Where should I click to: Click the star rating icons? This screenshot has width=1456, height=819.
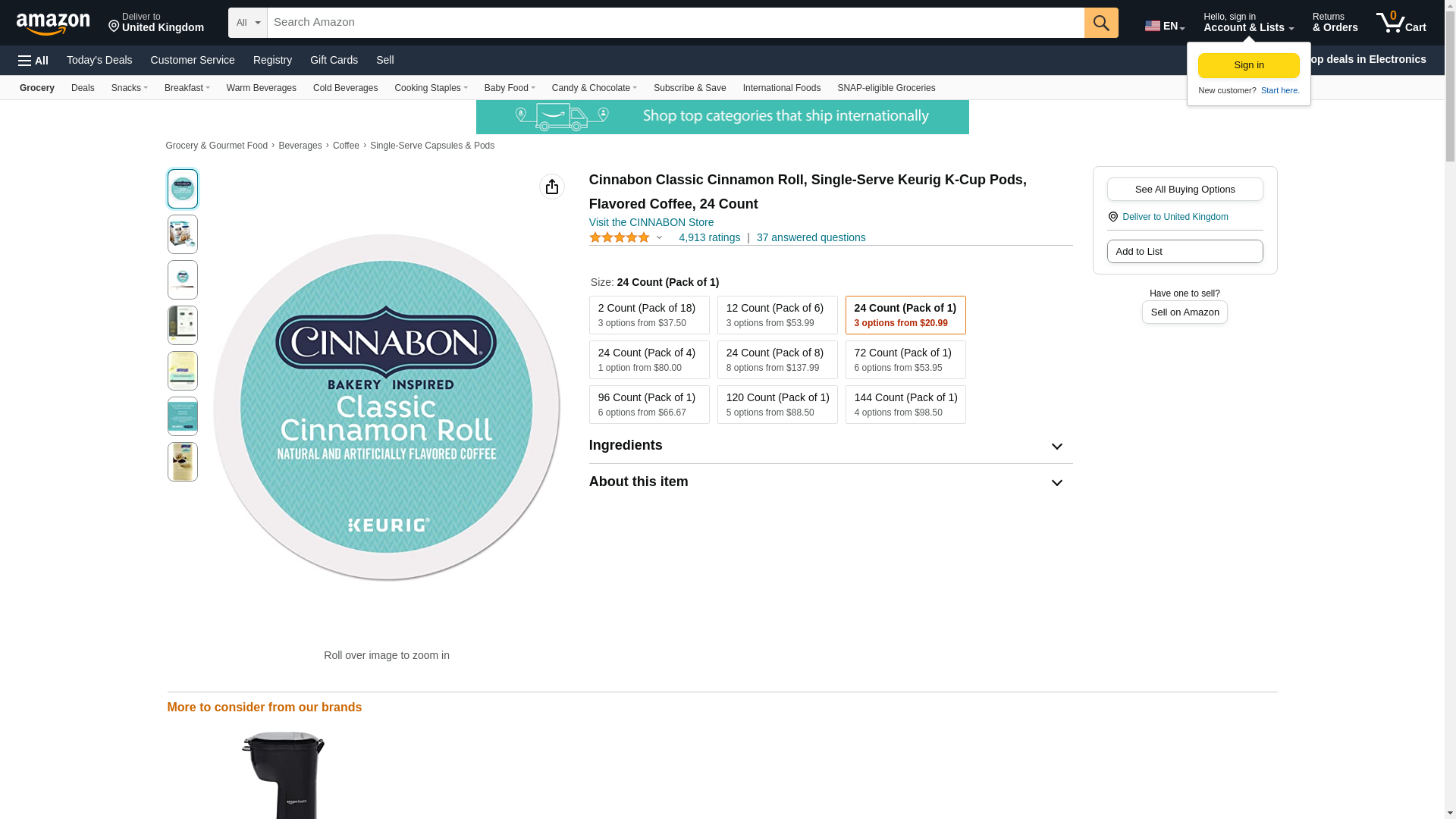pos(619,237)
